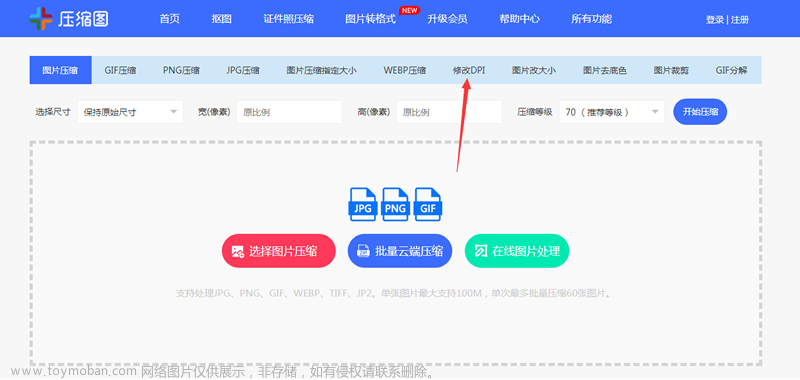Switch to the JPG压缩 tab
800x380 pixels.
(243, 70)
